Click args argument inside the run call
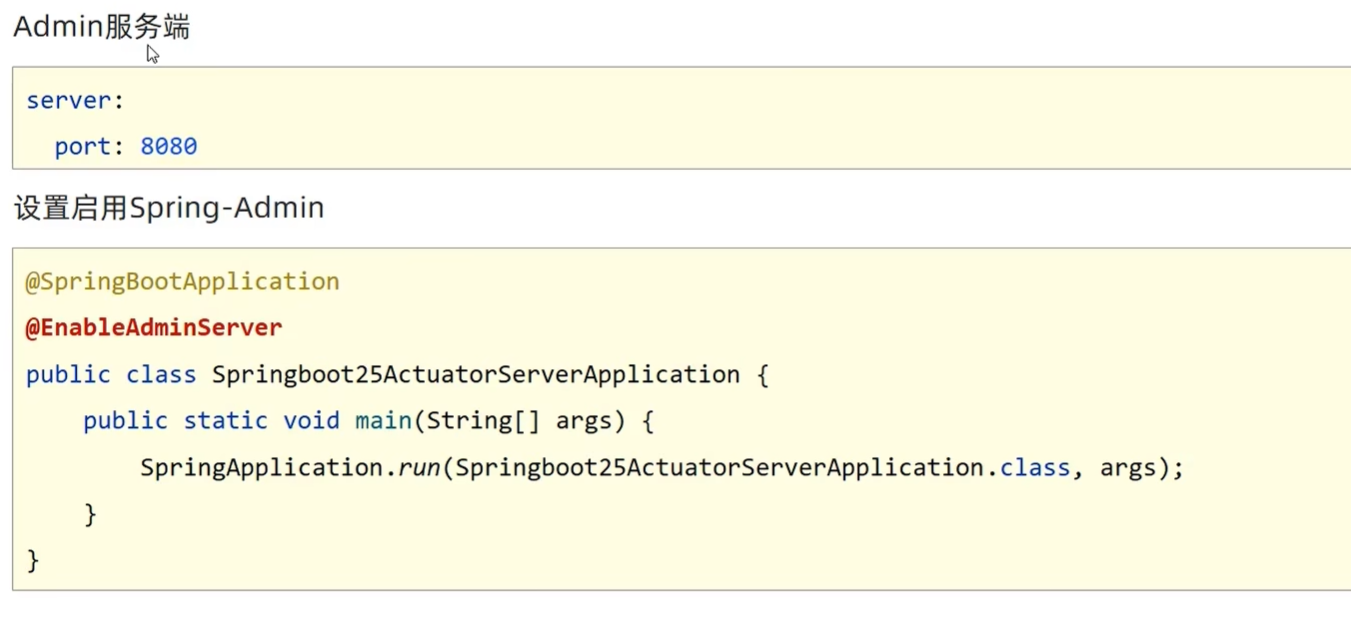 [x=1128, y=468]
